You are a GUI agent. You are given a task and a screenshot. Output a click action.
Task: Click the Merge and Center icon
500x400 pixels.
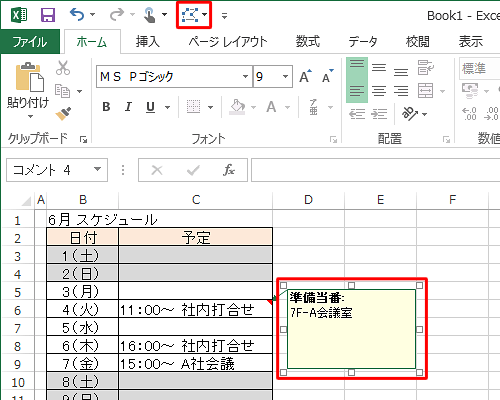pos(426,91)
